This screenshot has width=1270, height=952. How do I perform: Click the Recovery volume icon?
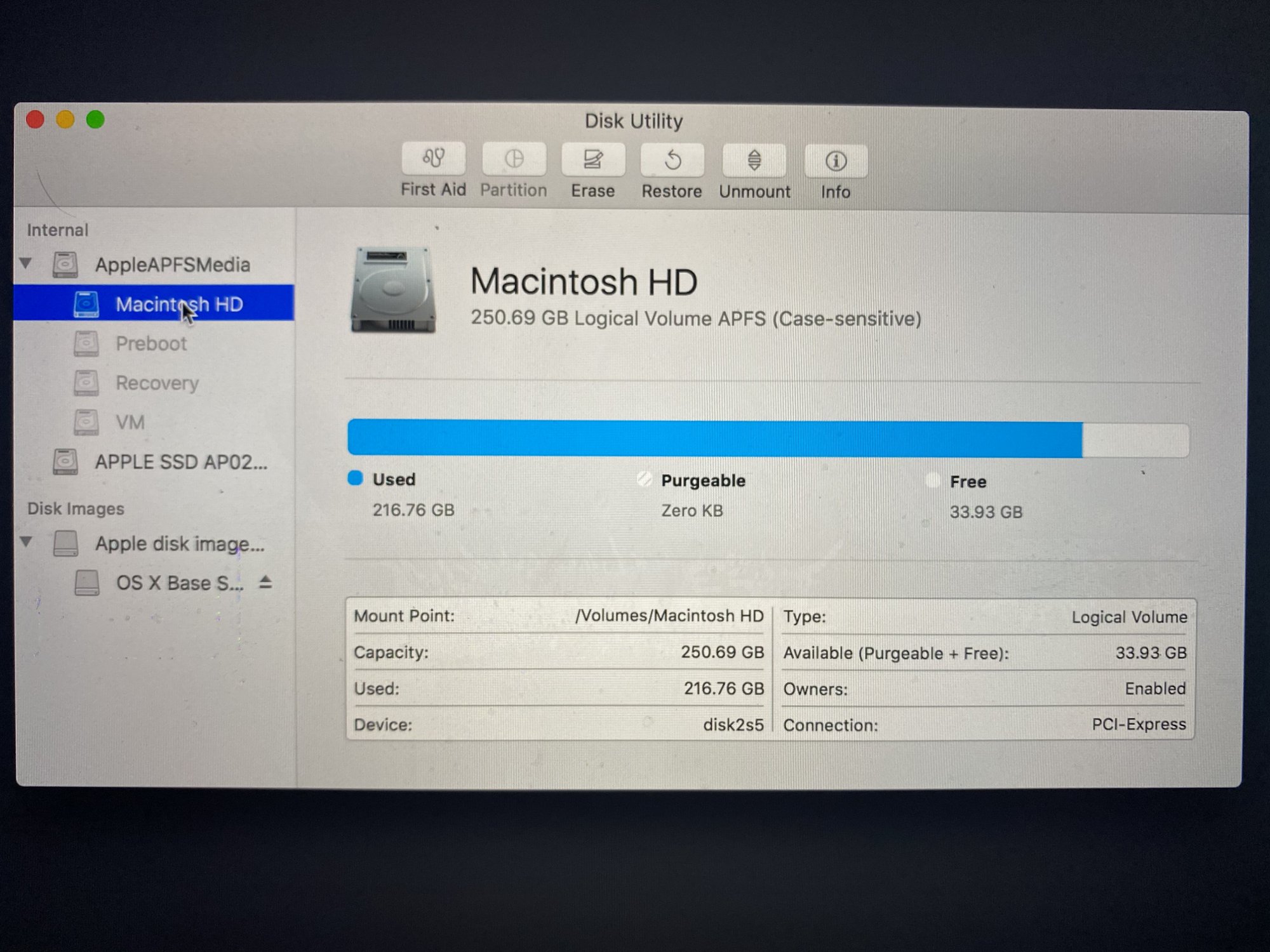(x=86, y=383)
